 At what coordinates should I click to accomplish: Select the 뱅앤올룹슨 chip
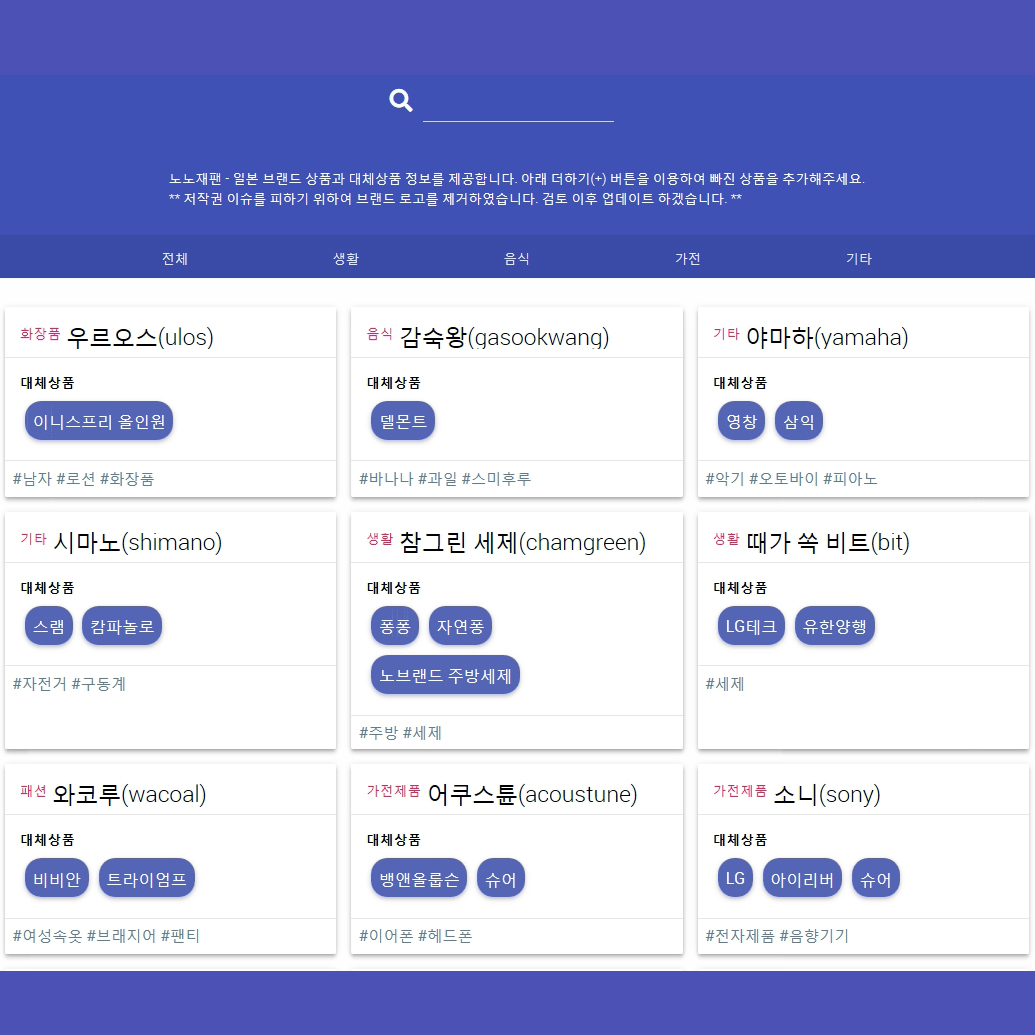point(419,878)
